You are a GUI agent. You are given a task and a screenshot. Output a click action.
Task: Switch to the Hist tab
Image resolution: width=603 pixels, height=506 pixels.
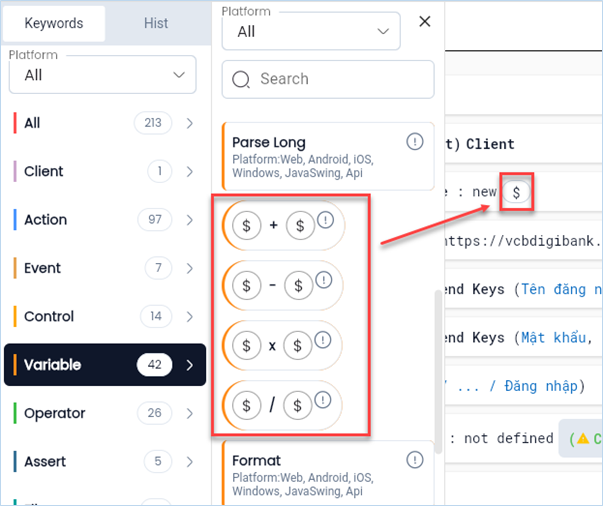(x=156, y=23)
